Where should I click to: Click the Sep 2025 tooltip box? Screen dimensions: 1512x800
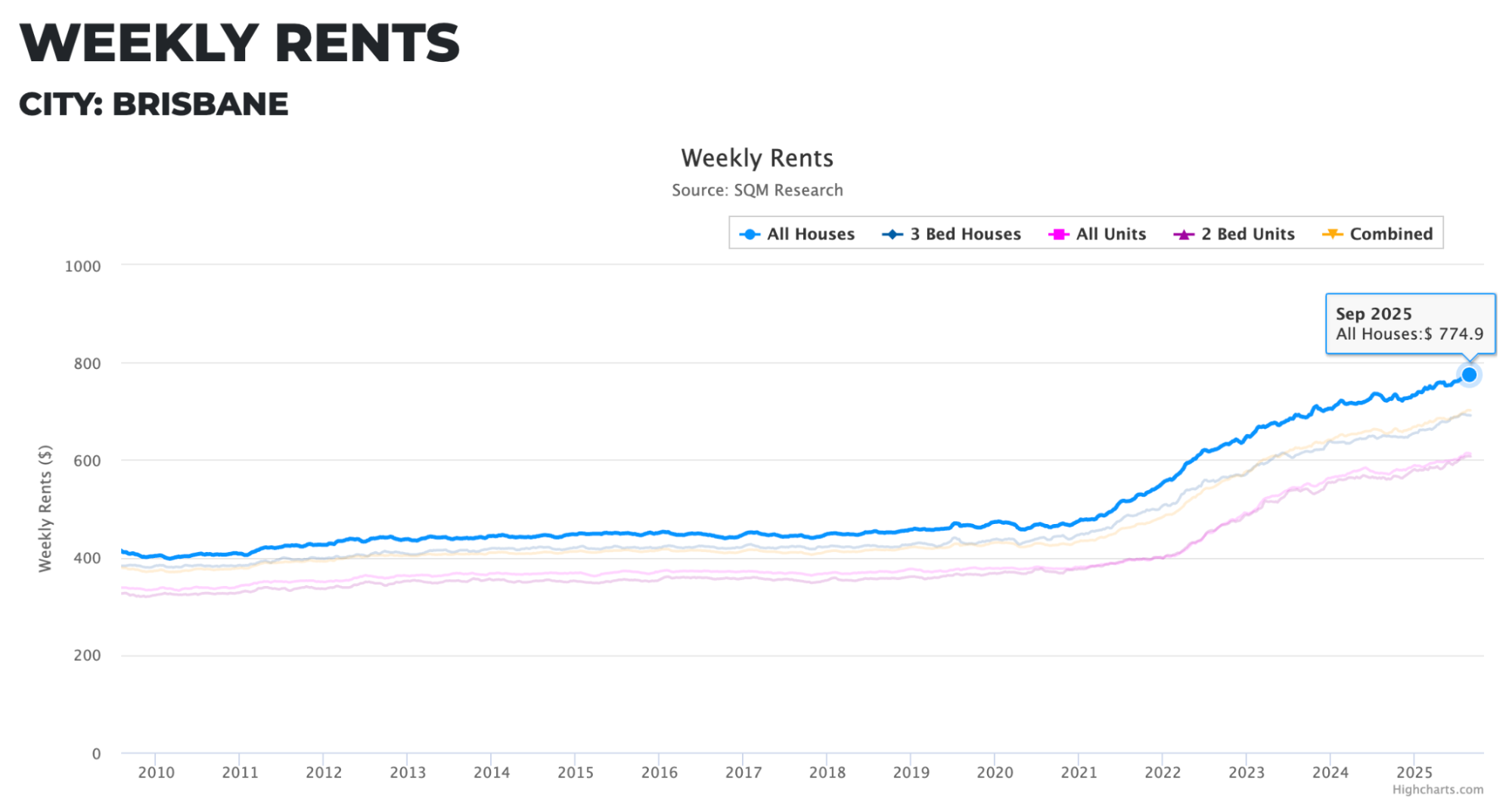coord(1410,324)
